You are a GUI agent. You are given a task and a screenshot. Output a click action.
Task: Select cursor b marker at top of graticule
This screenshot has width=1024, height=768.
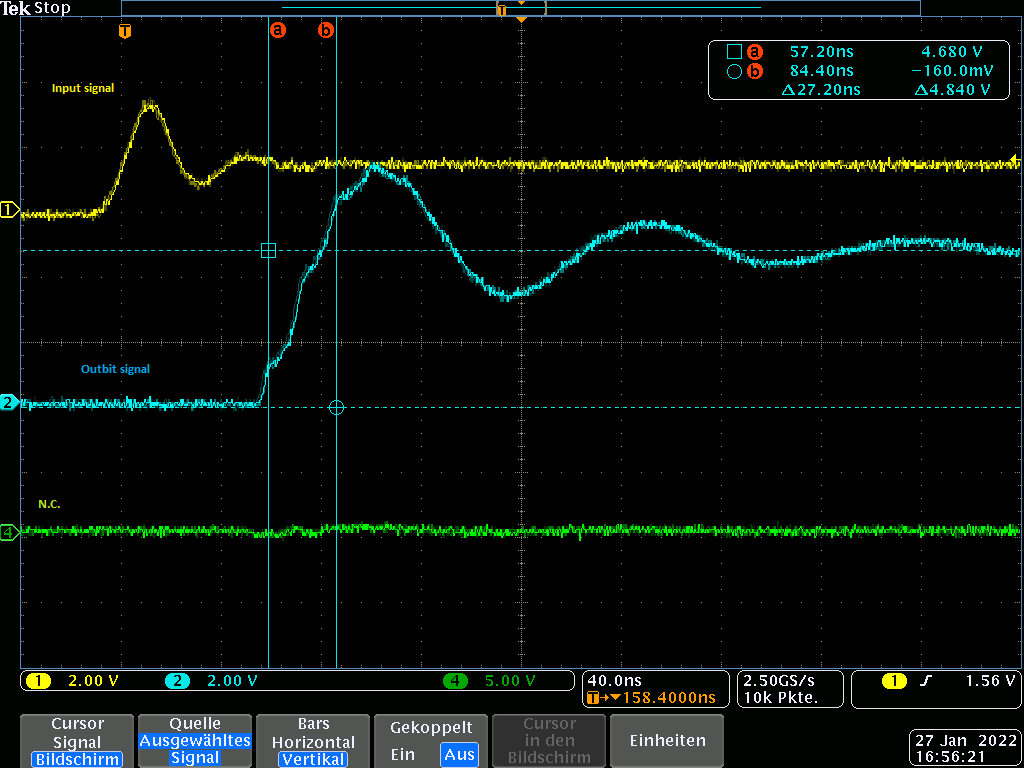[x=326, y=30]
